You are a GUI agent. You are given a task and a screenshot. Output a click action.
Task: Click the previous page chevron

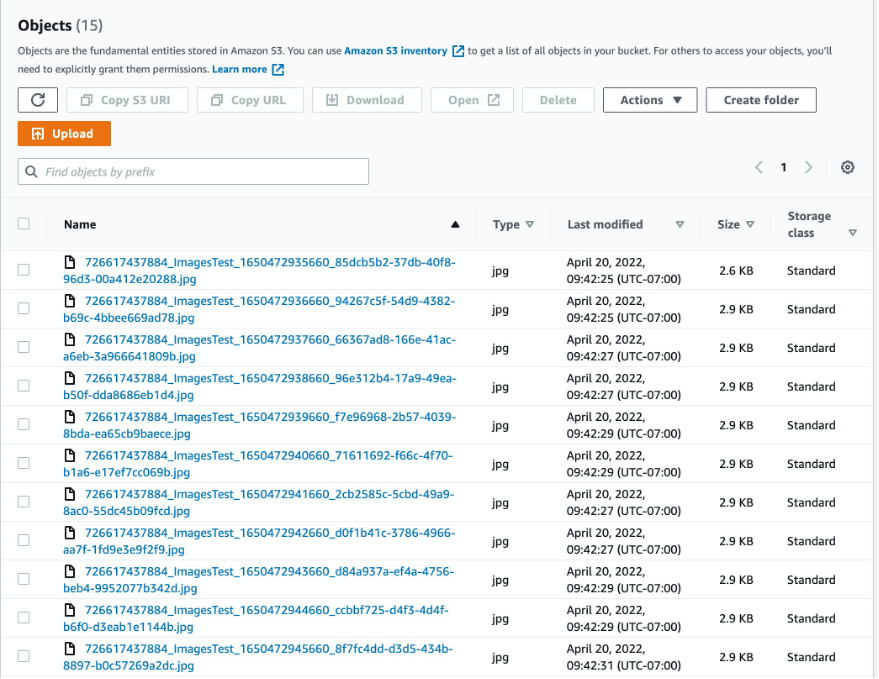758,167
